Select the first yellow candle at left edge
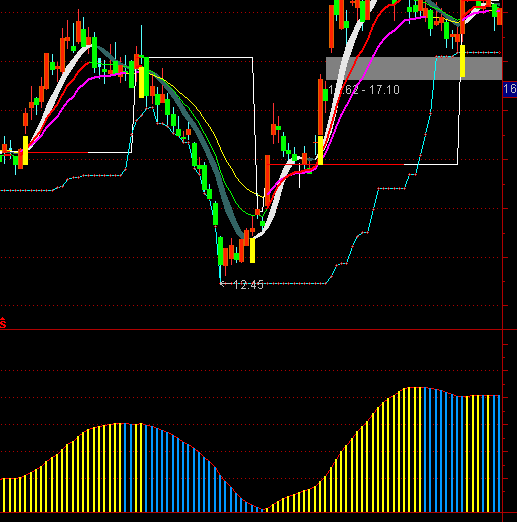 (25, 150)
